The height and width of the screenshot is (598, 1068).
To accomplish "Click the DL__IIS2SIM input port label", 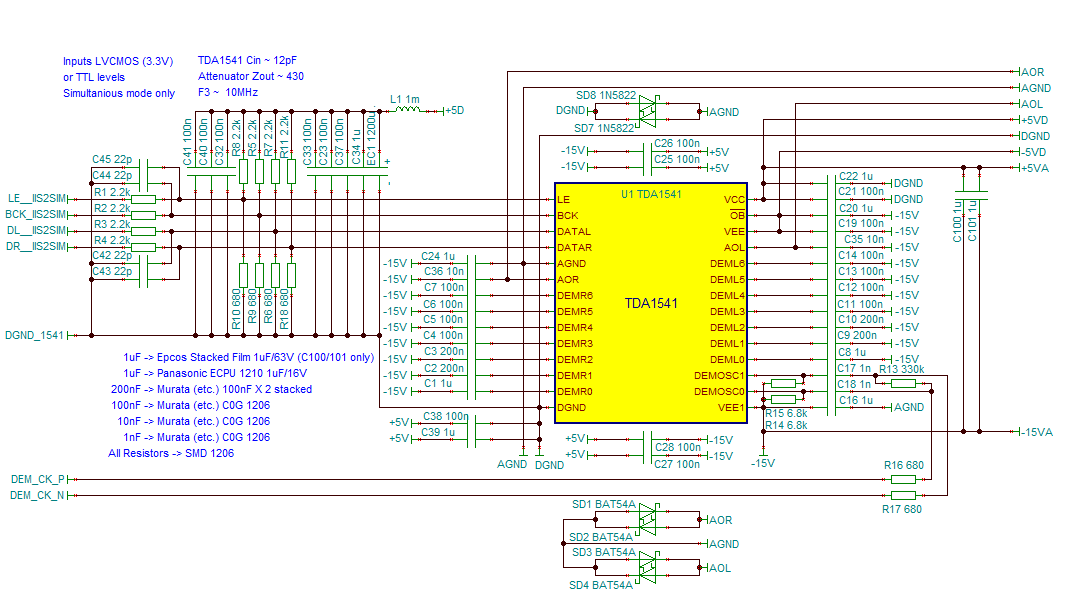I will (x=37, y=231).
